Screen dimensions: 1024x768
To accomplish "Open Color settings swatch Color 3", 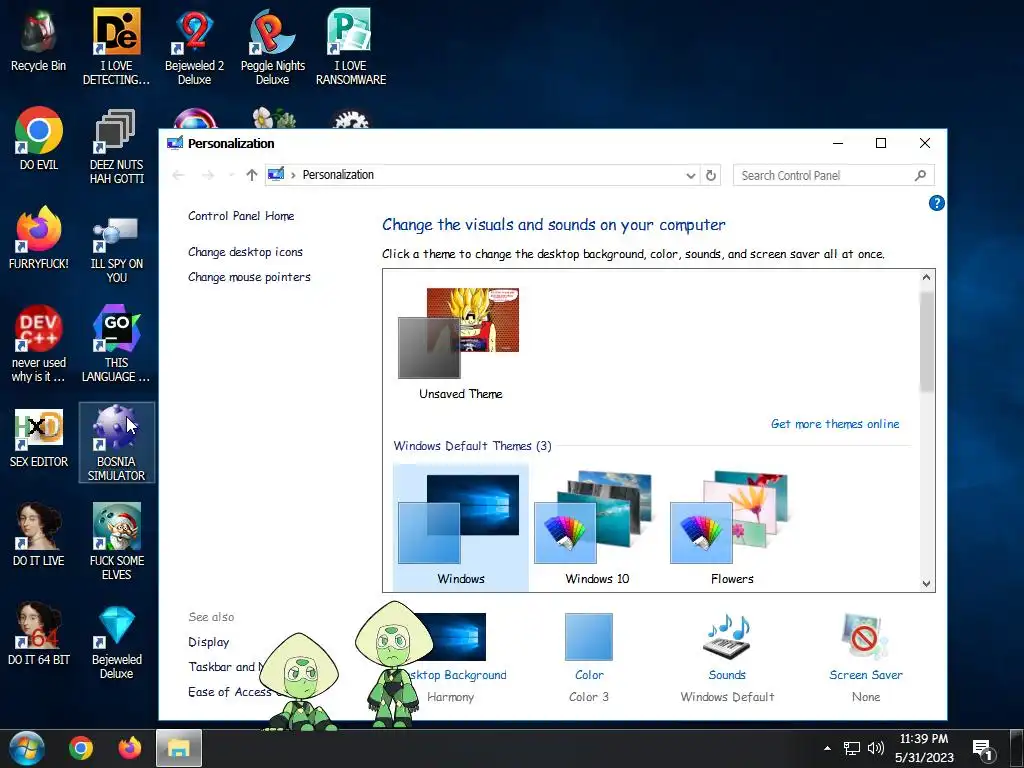I will coord(589,658).
